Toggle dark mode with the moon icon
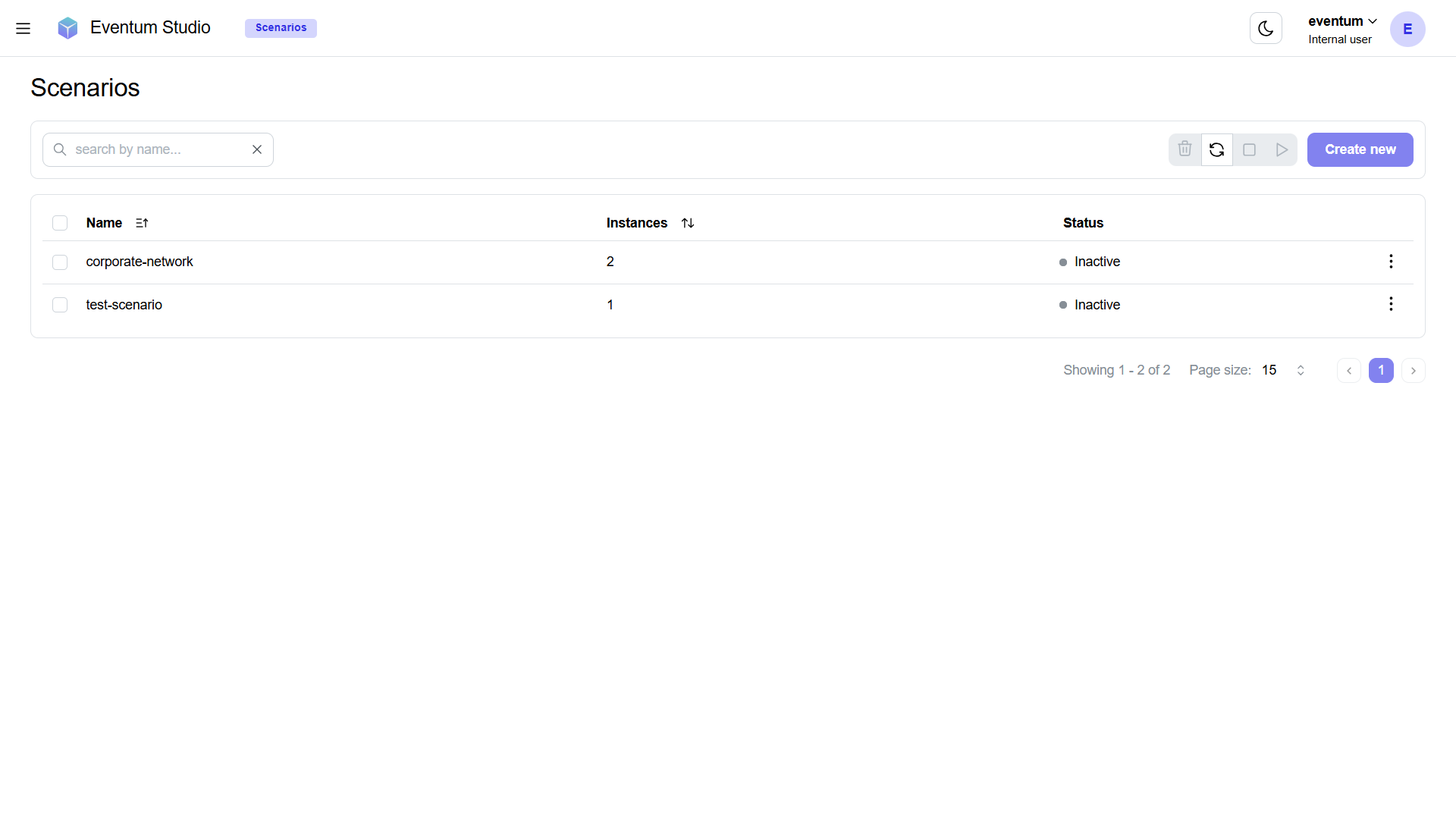 point(1265,28)
